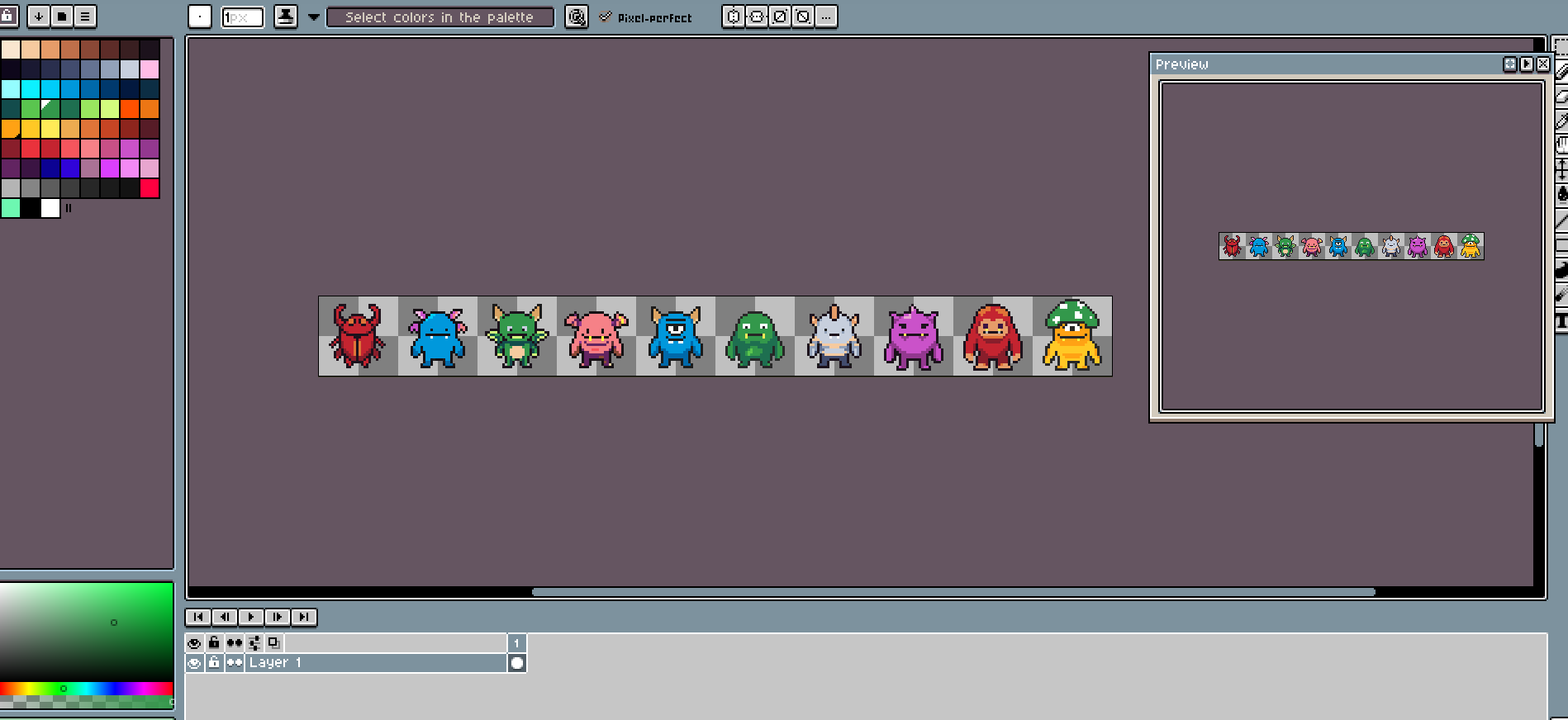The image size is (1568, 720).
Task: Select the Layer 1 cel in frame 1
Action: [x=517, y=663]
